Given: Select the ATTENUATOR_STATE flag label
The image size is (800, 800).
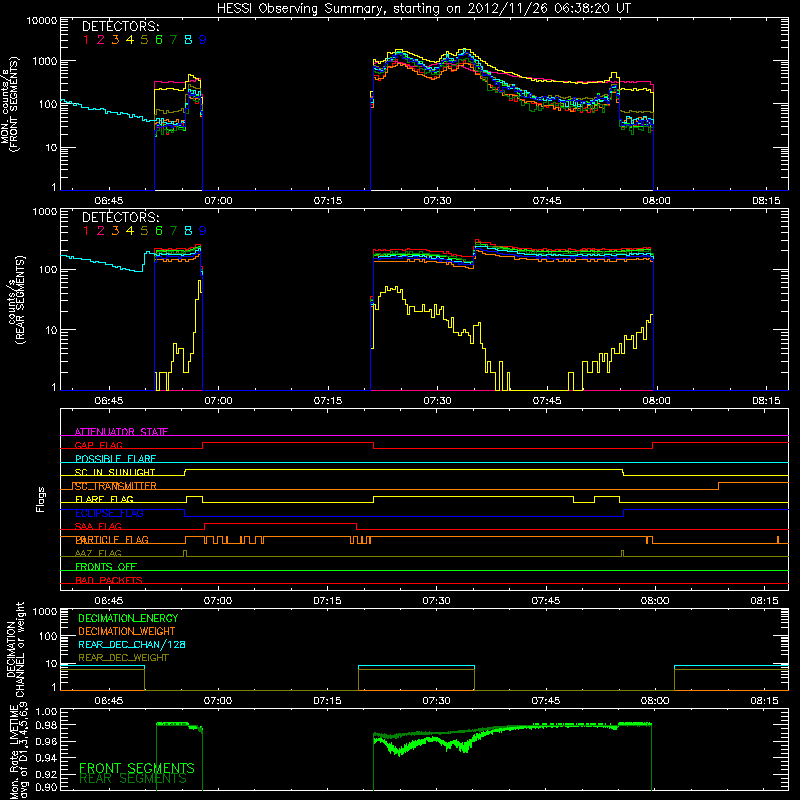Looking at the screenshot, I should 121,432.
